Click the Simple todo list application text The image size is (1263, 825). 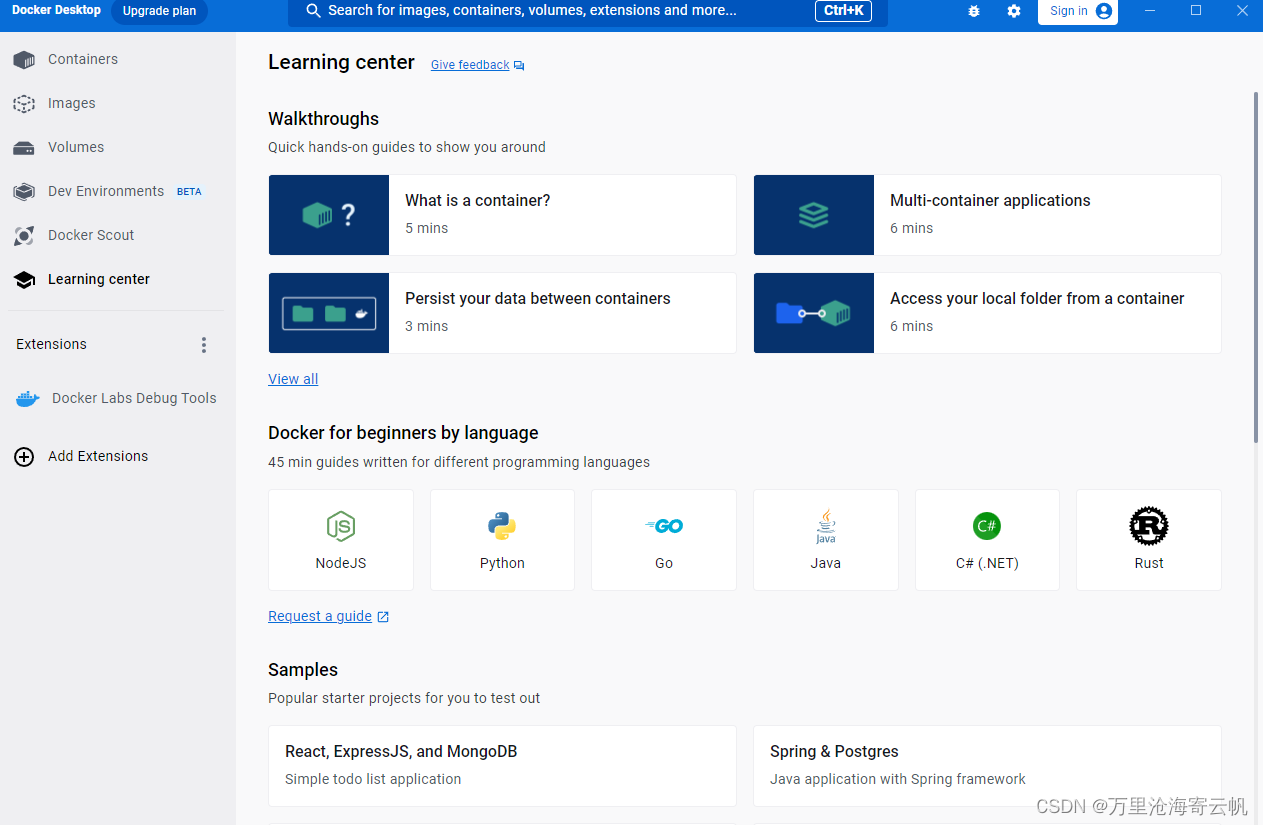373,779
